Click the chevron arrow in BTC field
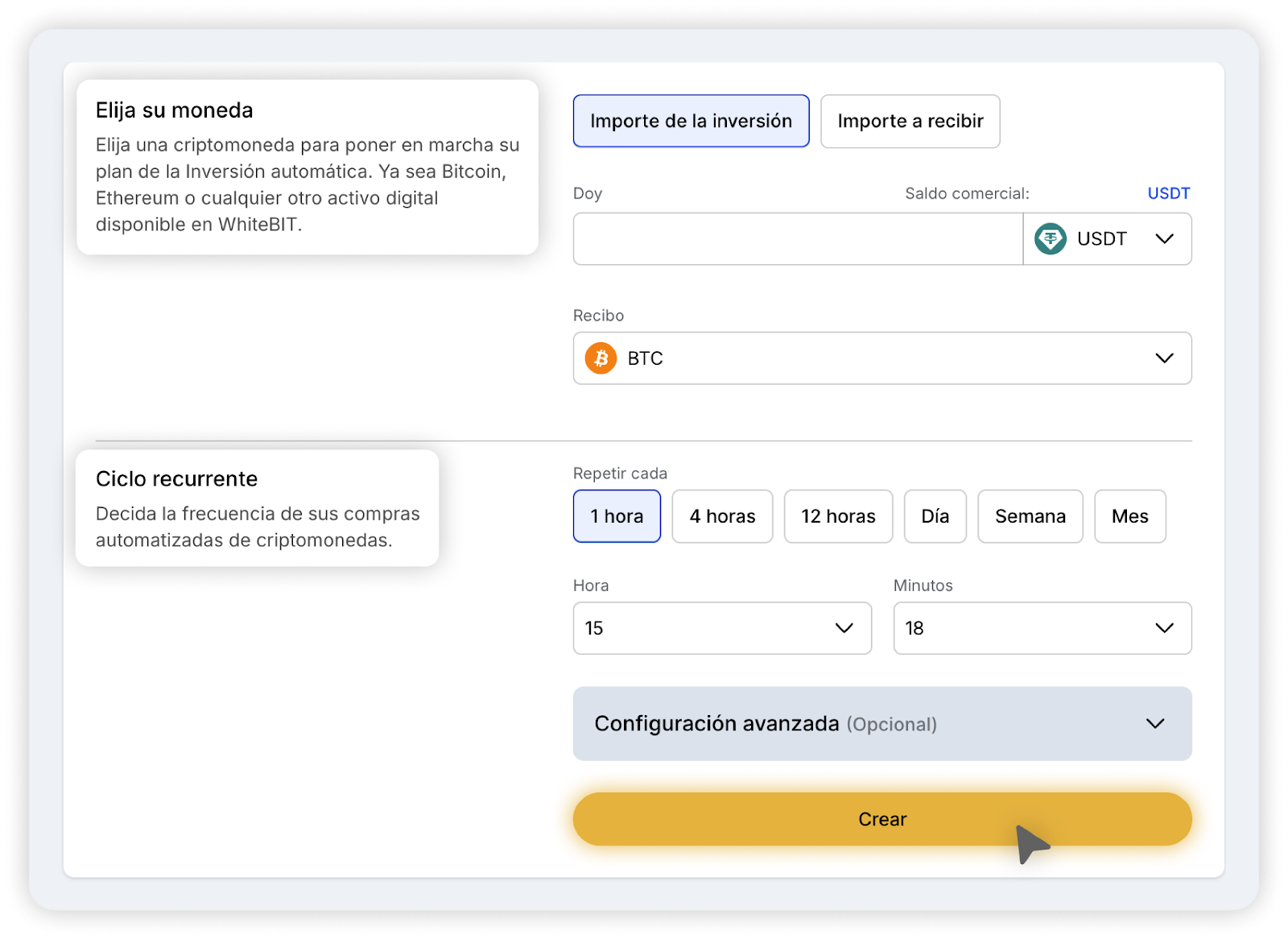 (1164, 358)
